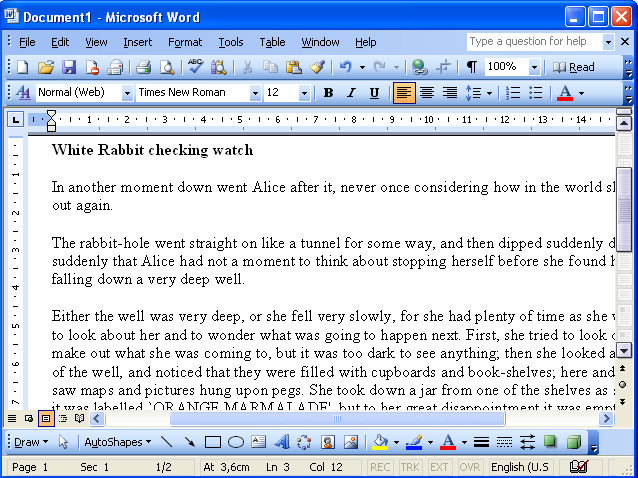Select the Line drawing tool
The width and height of the screenshot is (638, 478).
coord(166,442)
